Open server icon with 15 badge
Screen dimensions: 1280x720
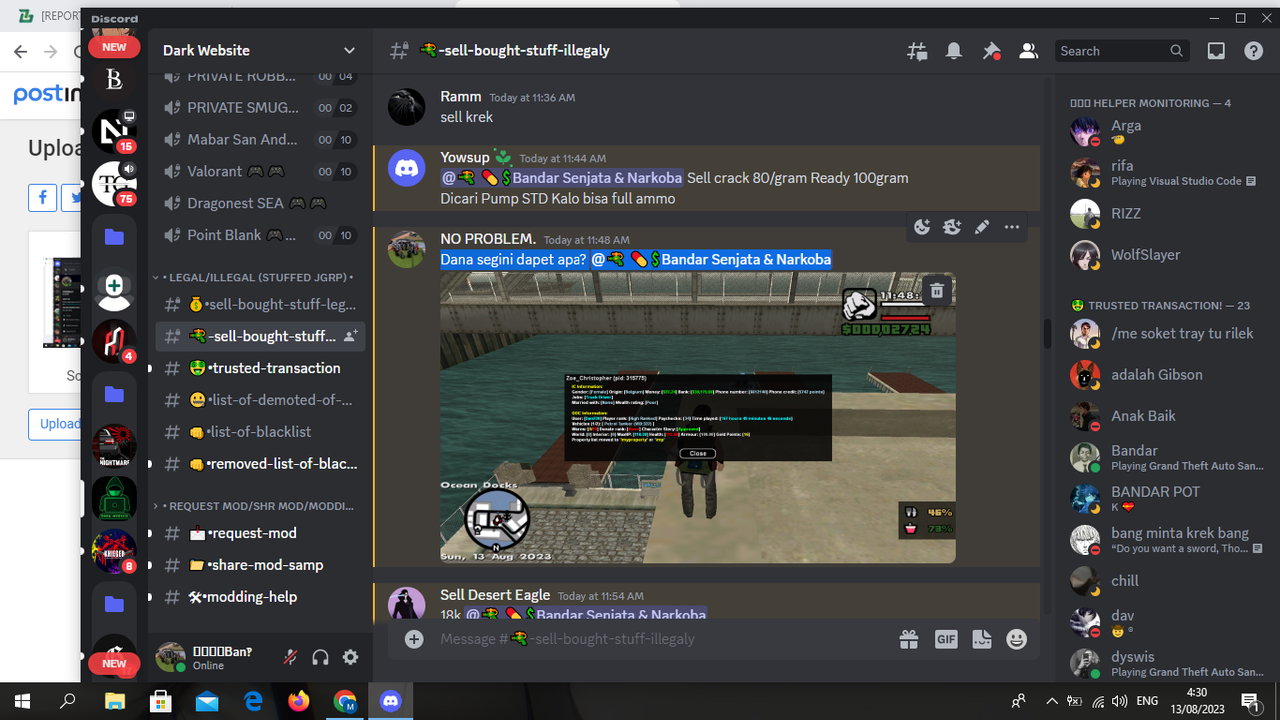[x=114, y=131]
